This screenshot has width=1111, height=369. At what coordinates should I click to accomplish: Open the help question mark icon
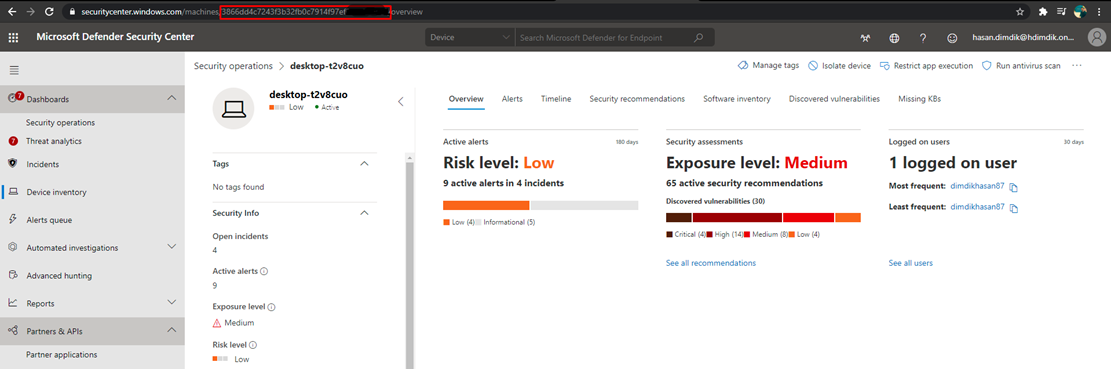click(923, 38)
